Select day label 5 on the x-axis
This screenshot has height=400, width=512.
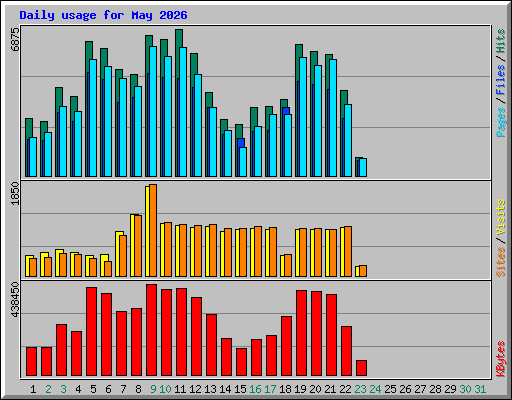(x=93, y=389)
